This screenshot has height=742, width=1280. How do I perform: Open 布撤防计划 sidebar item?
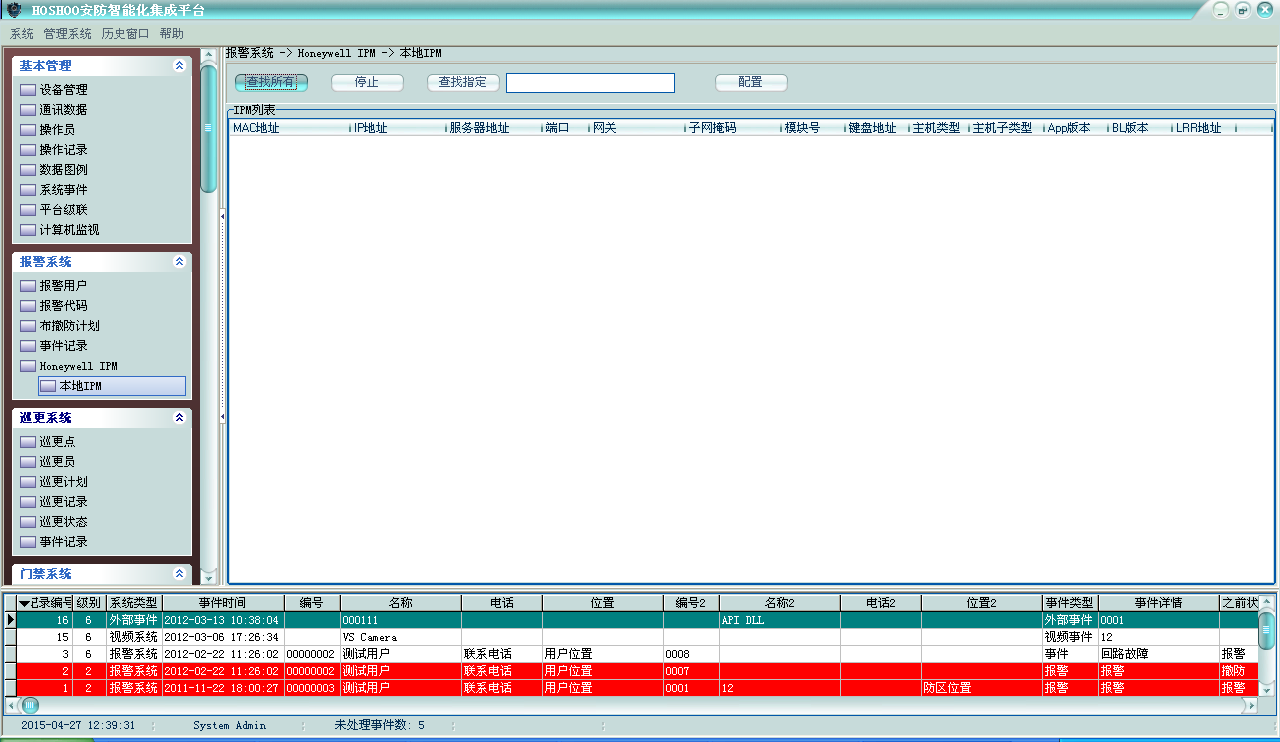tap(69, 326)
